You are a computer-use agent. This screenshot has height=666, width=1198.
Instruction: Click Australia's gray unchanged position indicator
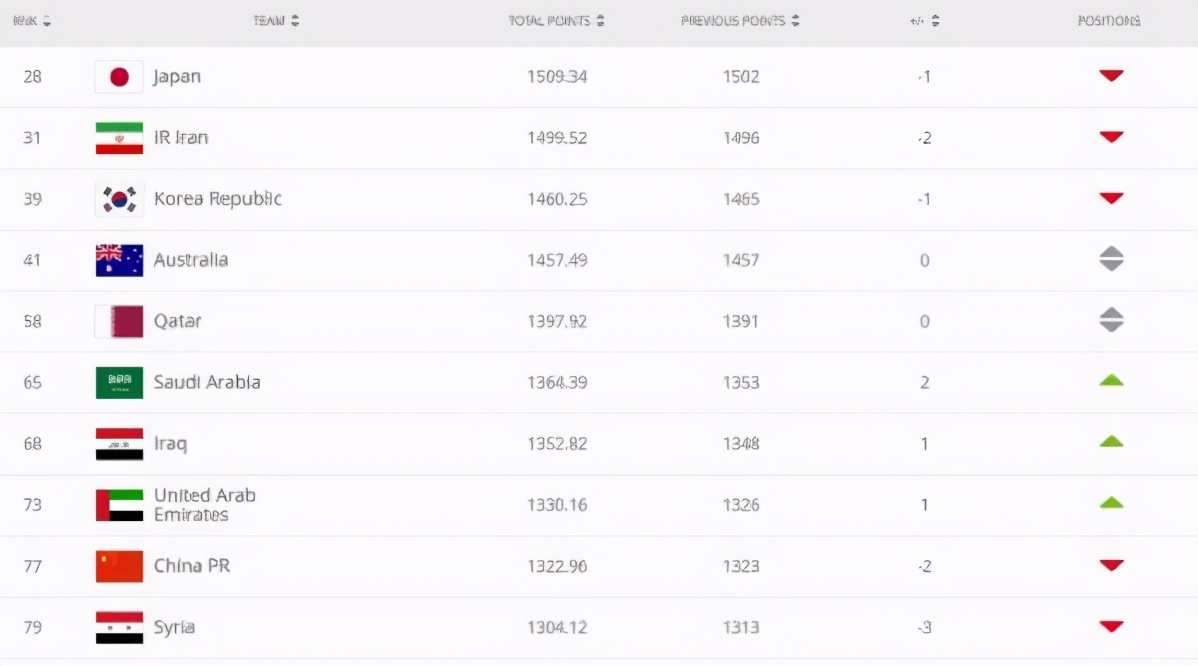click(1111, 260)
